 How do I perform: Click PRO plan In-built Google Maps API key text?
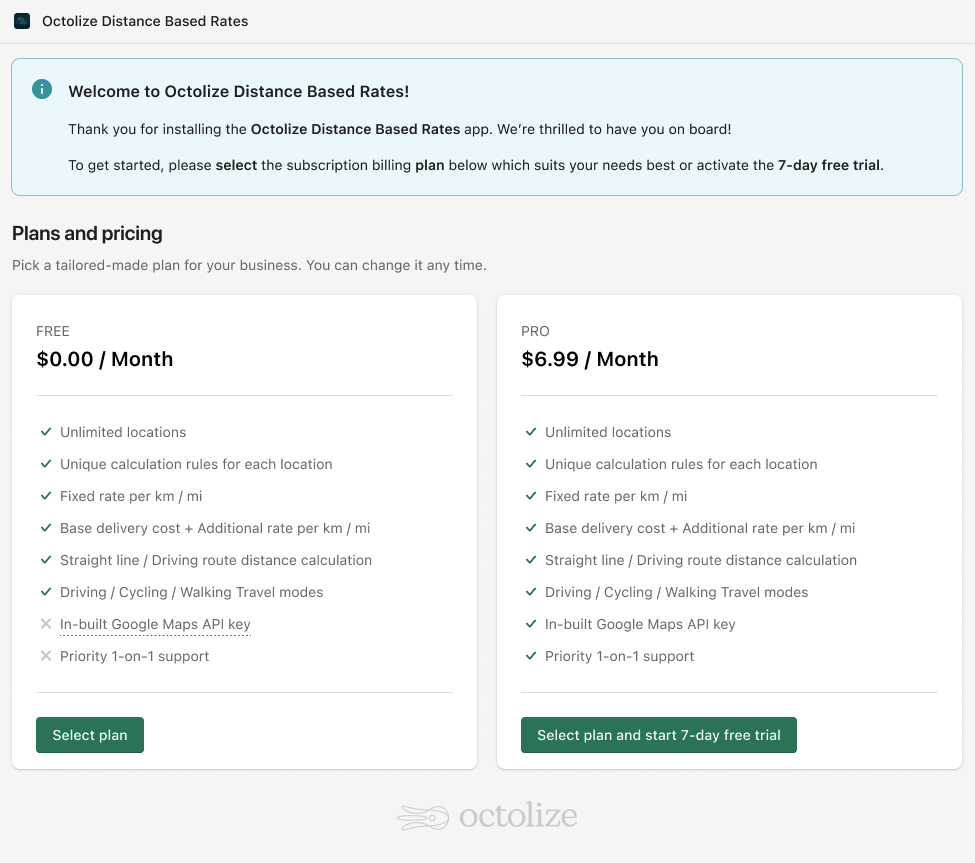pyautogui.click(x=640, y=624)
